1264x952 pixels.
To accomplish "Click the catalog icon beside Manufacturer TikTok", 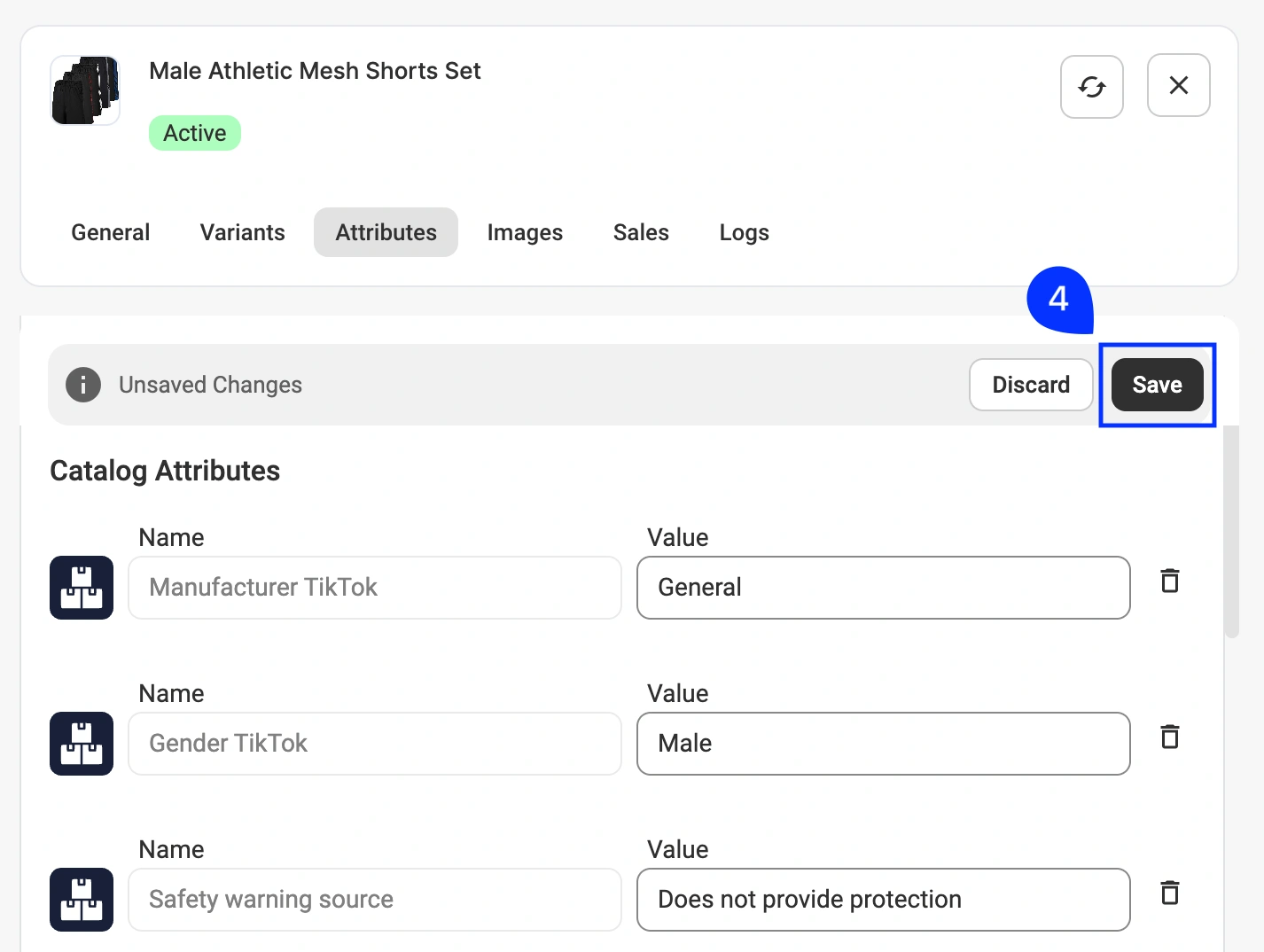I will click(x=82, y=588).
